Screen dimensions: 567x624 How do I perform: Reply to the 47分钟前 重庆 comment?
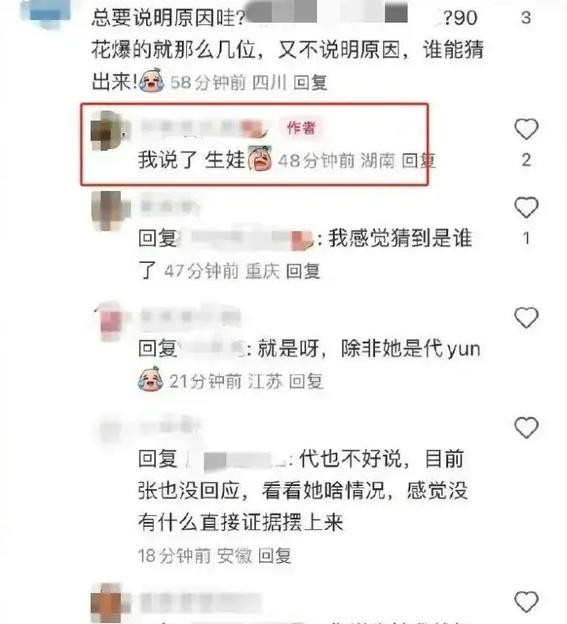click(303, 271)
